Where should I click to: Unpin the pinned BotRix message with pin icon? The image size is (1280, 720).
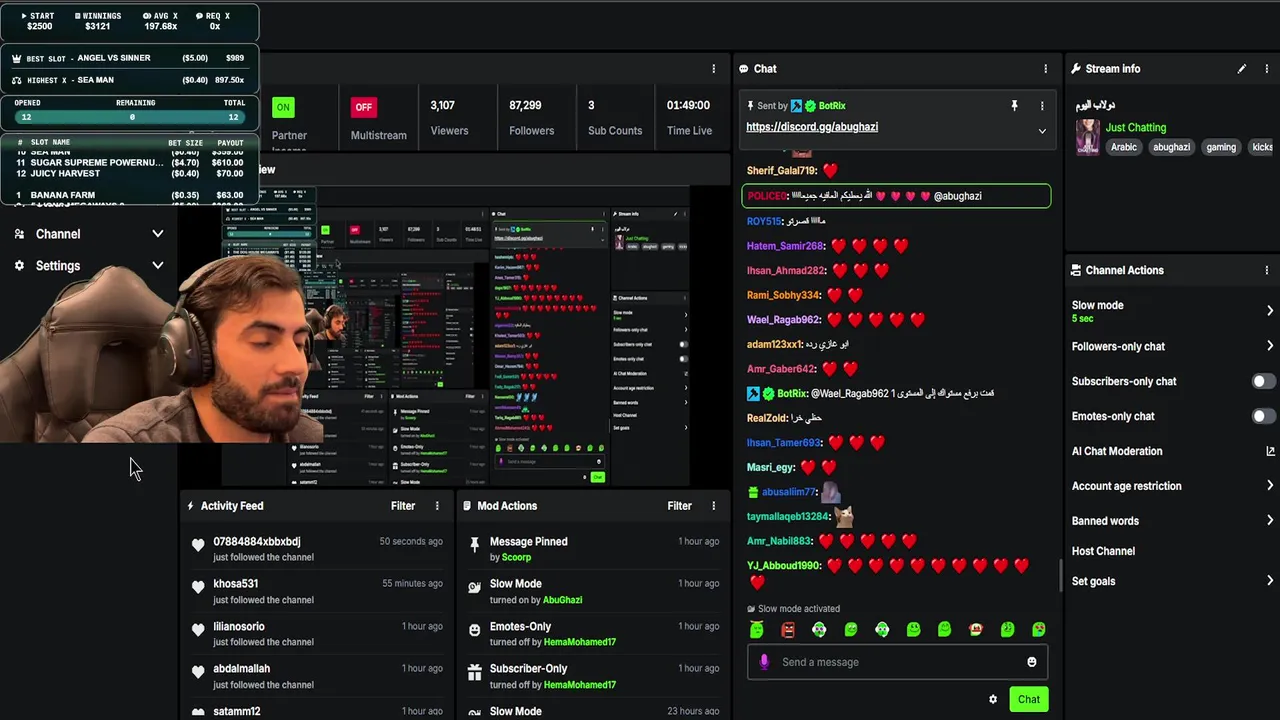[x=1014, y=105]
